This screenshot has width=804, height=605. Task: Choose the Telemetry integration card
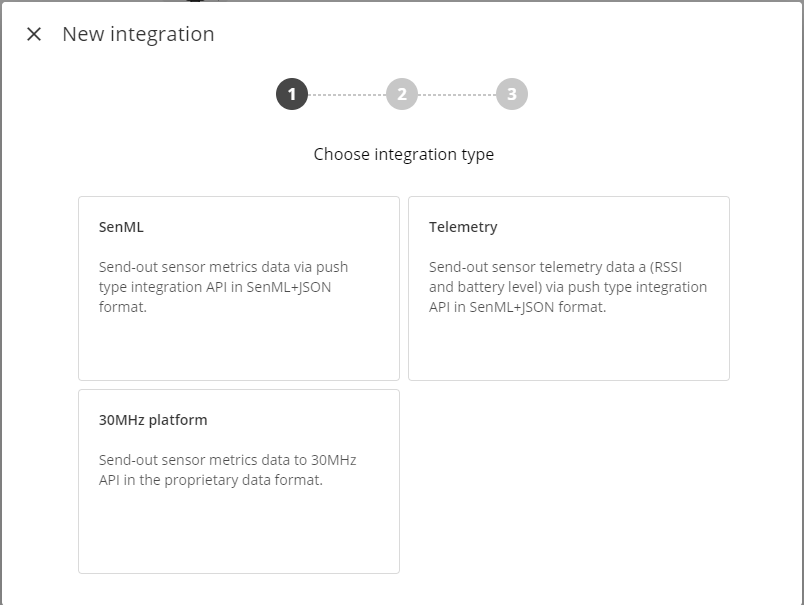point(569,288)
